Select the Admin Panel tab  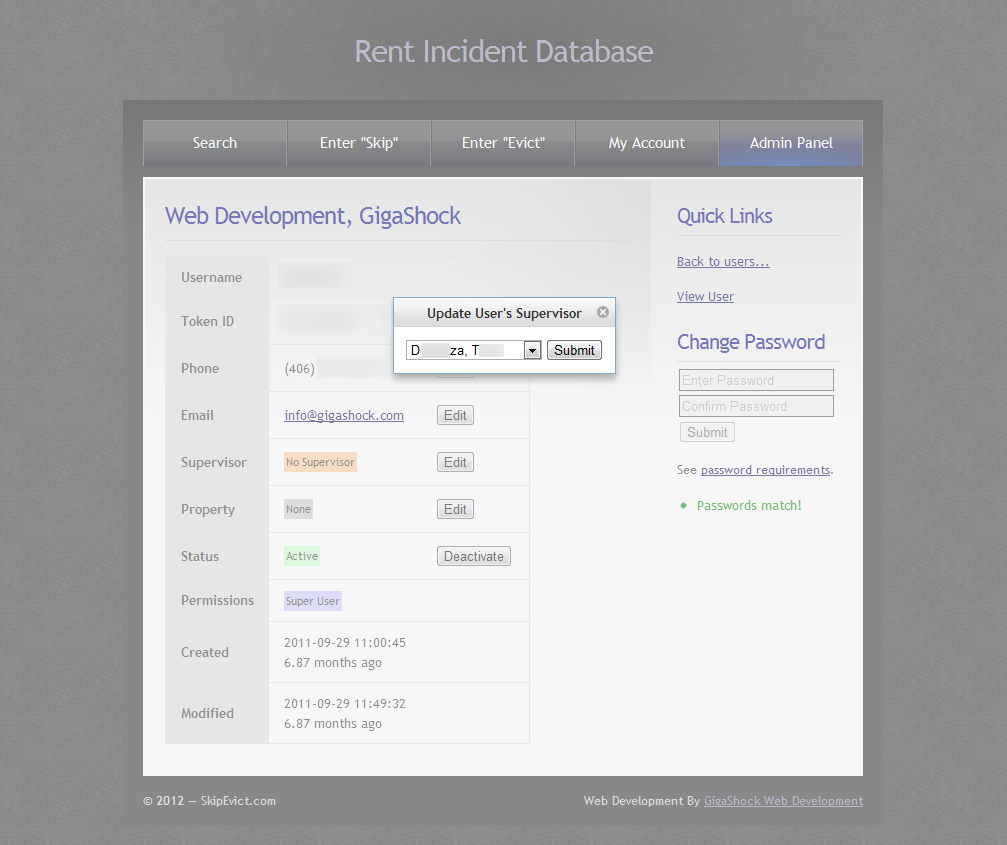[x=791, y=143]
